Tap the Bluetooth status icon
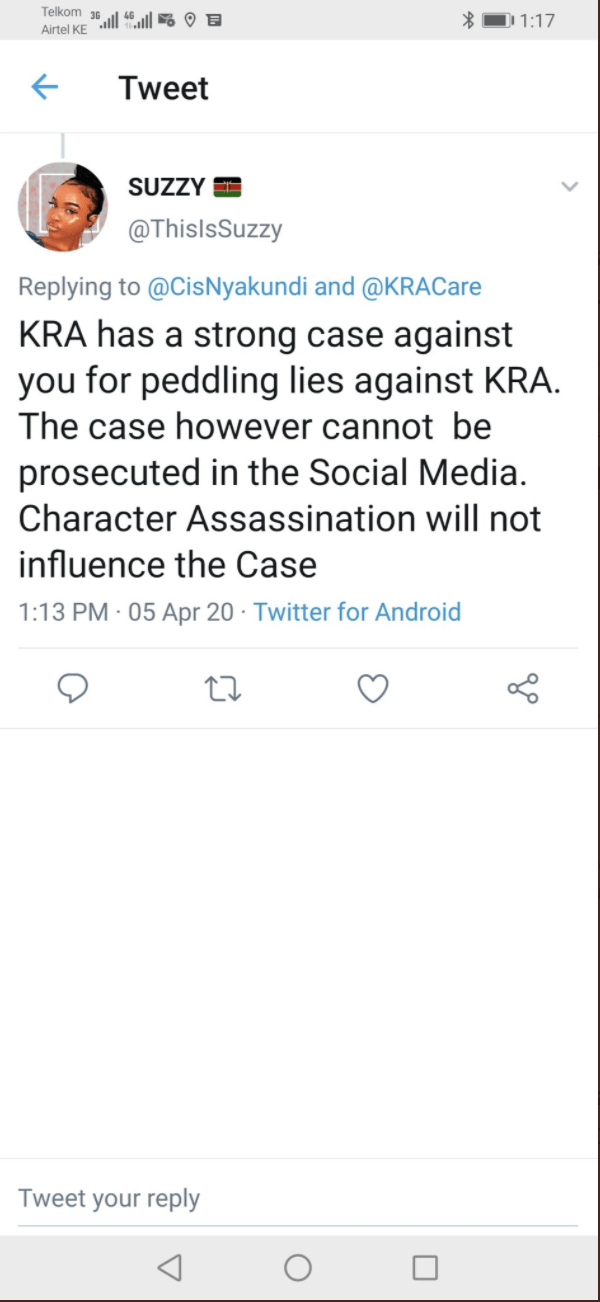The width and height of the screenshot is (600, 1302). (x=467, y=20)
